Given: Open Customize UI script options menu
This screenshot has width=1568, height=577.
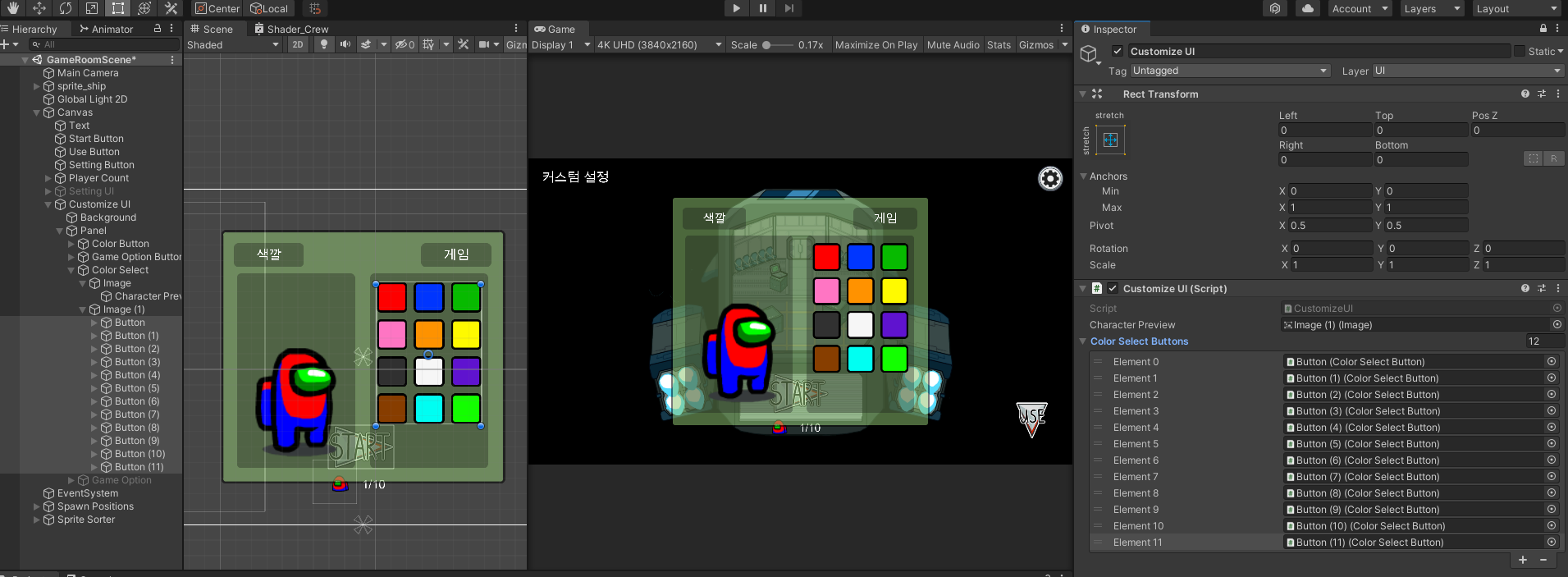Looking at the screenshot, I should point(1558,288).
